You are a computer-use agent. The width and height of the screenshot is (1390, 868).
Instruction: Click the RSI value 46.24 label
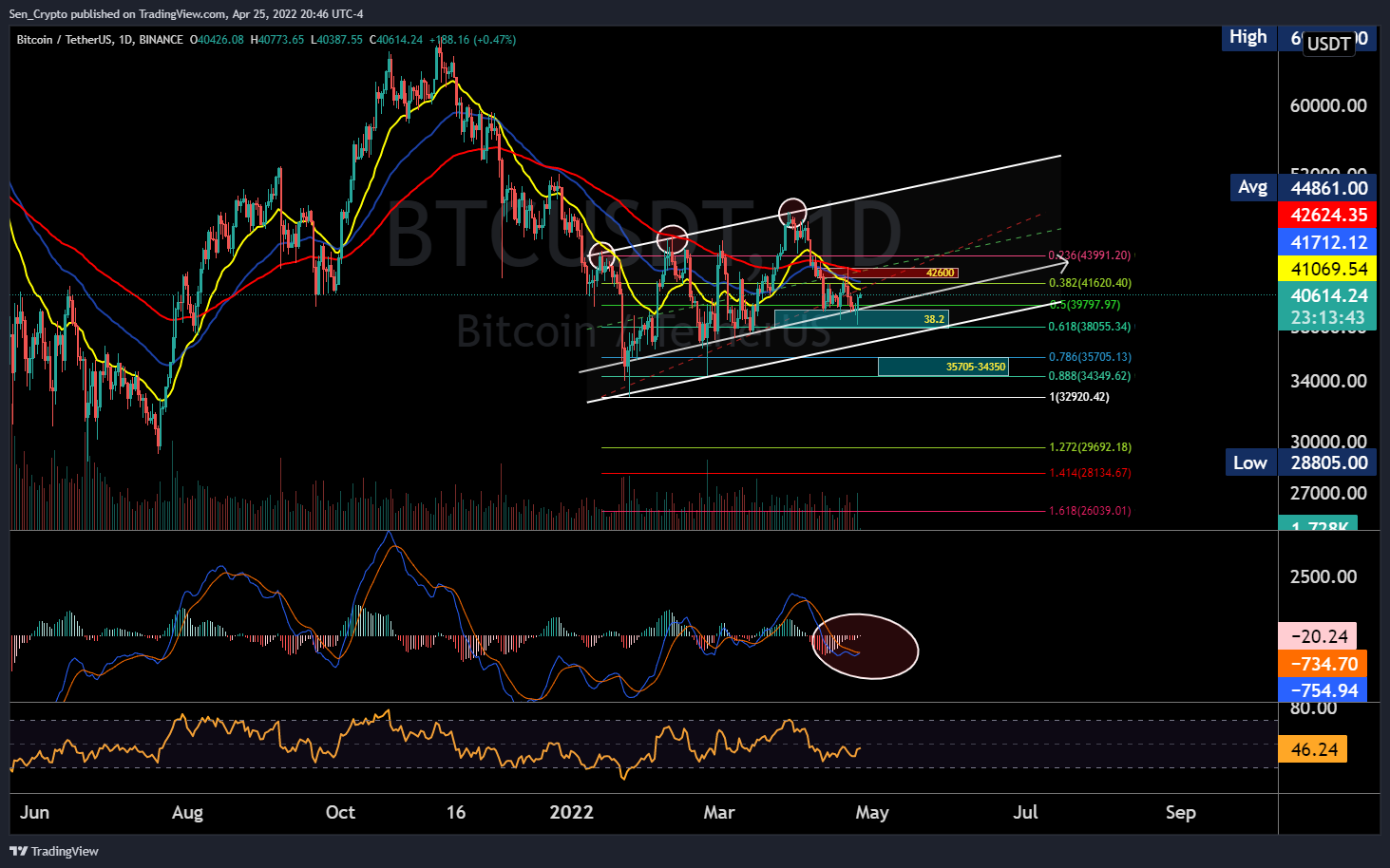click(x=1314, y=749)
